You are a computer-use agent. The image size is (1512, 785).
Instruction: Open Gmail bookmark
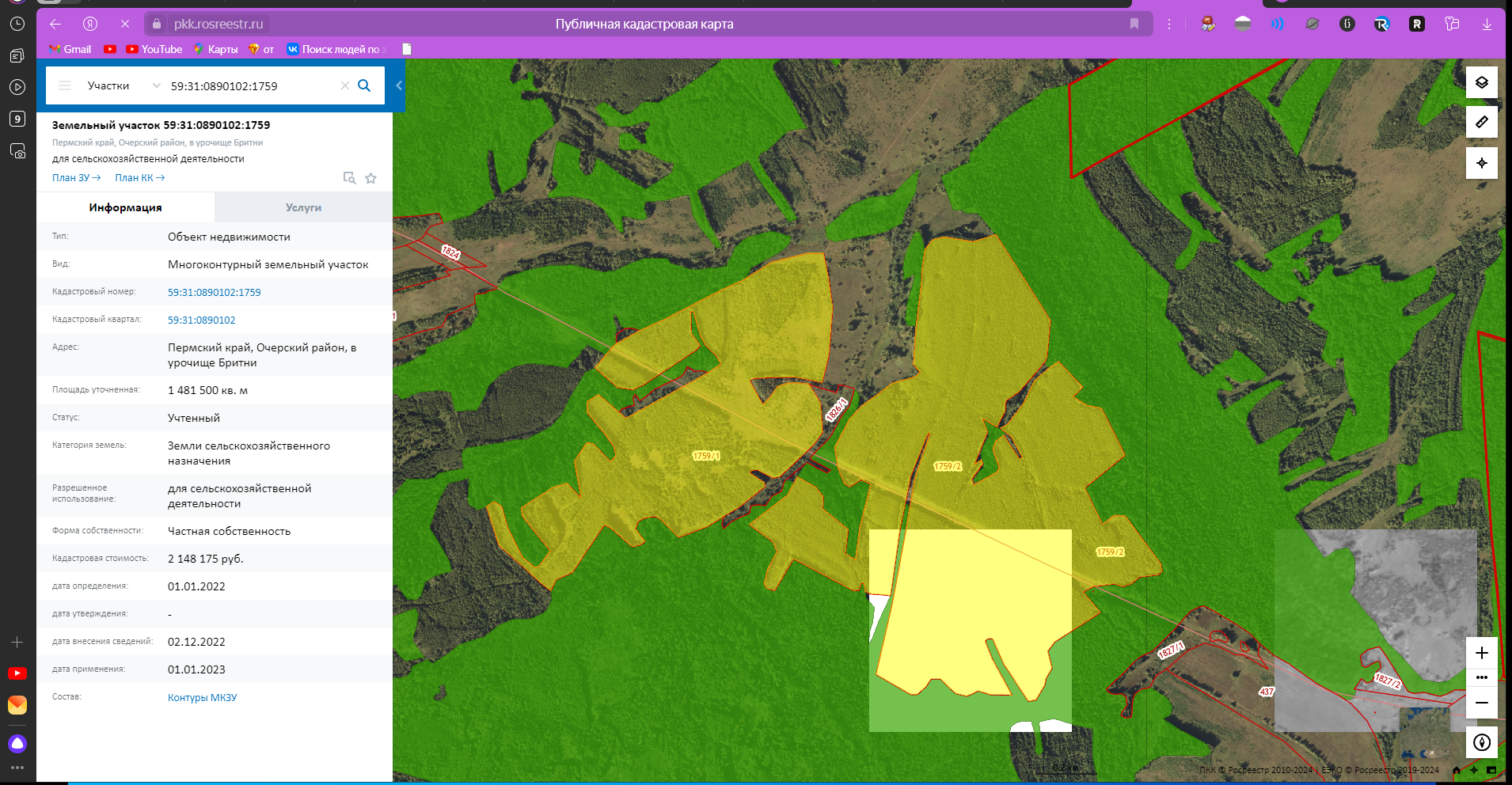point(70,49)
